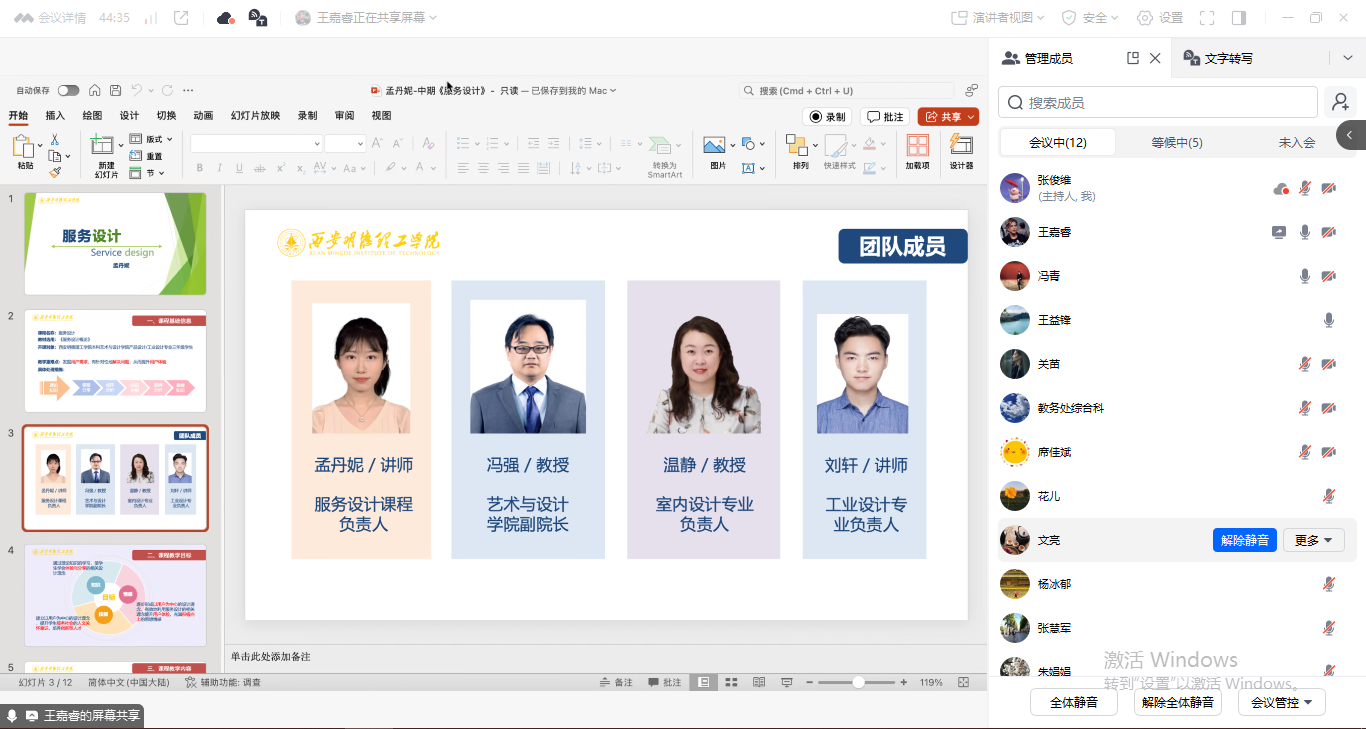
Task: Switch to the 等候中(5) tab
Action: 1176,143
